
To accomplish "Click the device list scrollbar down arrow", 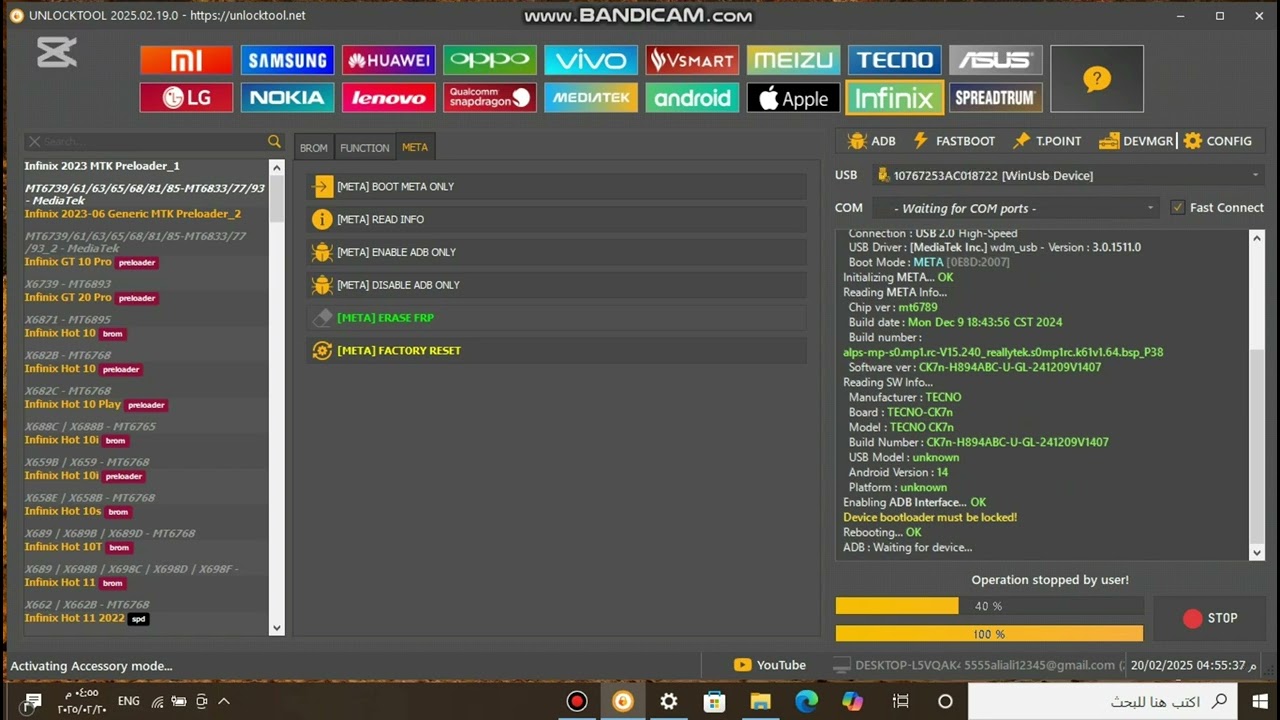I will pos(277,628).
